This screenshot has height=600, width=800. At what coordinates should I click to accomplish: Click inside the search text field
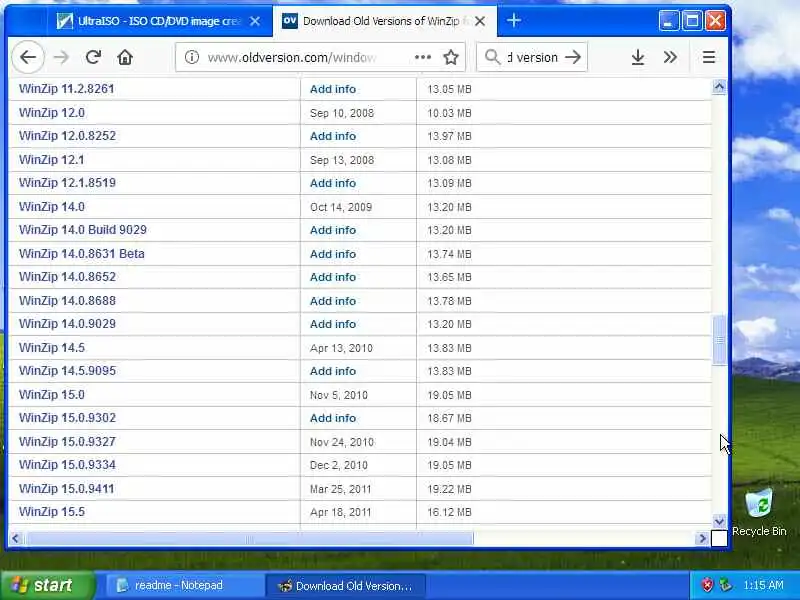[x=532, y=57]
